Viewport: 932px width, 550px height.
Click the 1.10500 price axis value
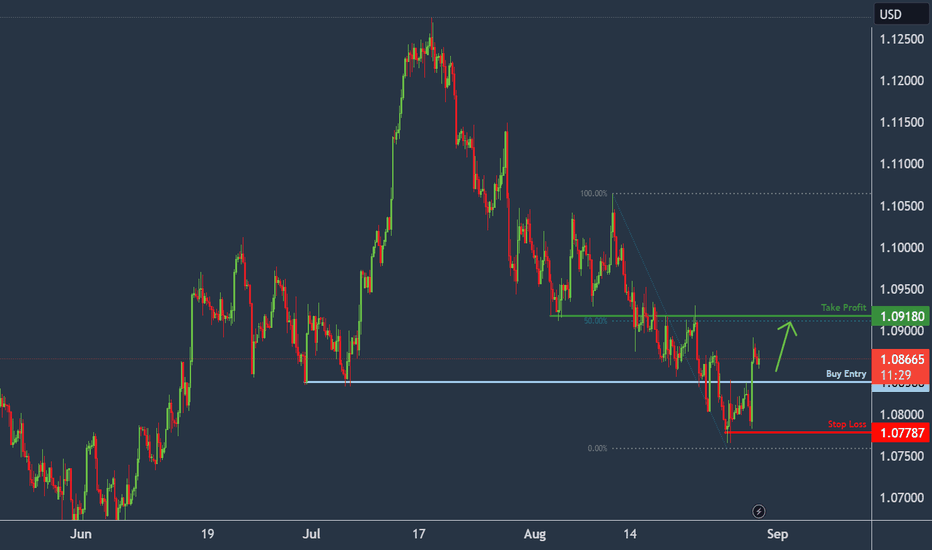pos(902,206)
